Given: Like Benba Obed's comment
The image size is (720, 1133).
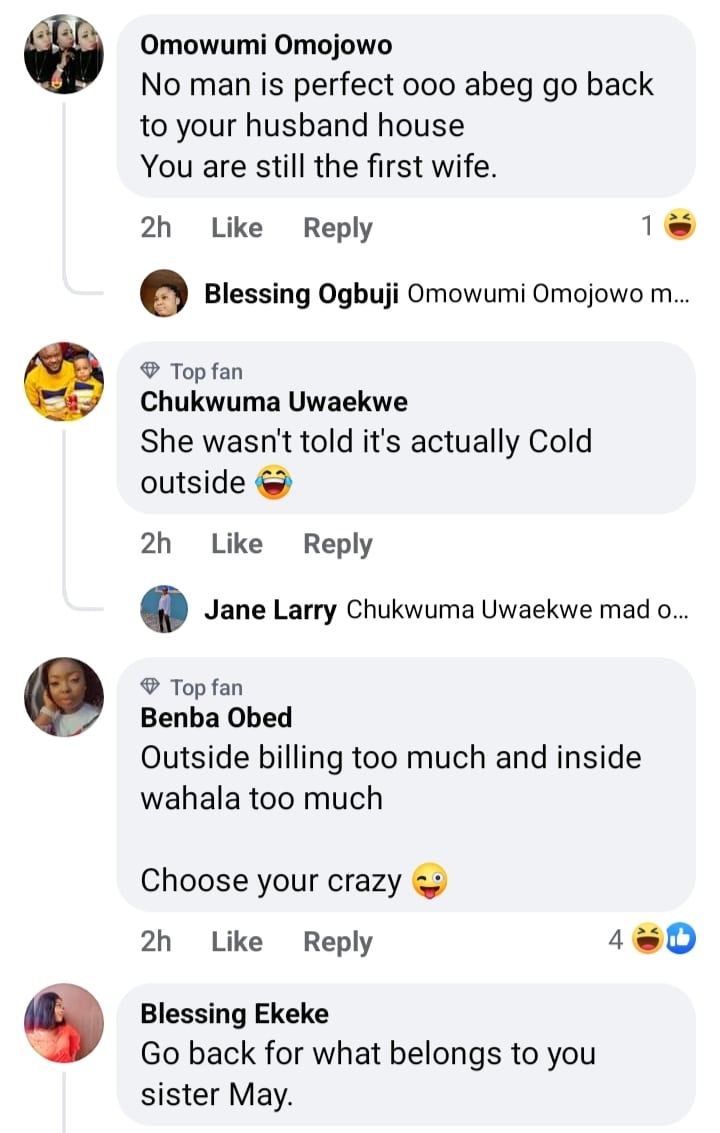Looking at the screenshot, I should pos(237,942).
